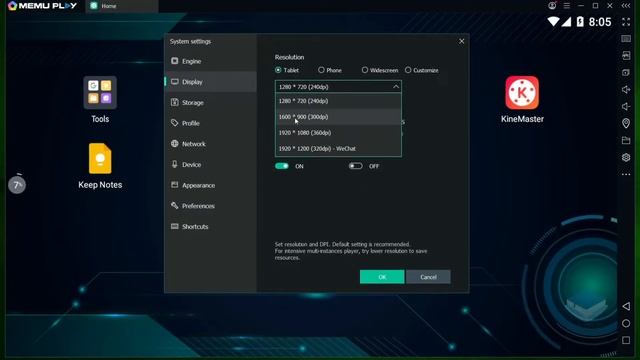Pick 1920 * 1080 (360dpi) from list
Image resolution: width=640 pixels, height=360 pixels.
click(338, 133)
